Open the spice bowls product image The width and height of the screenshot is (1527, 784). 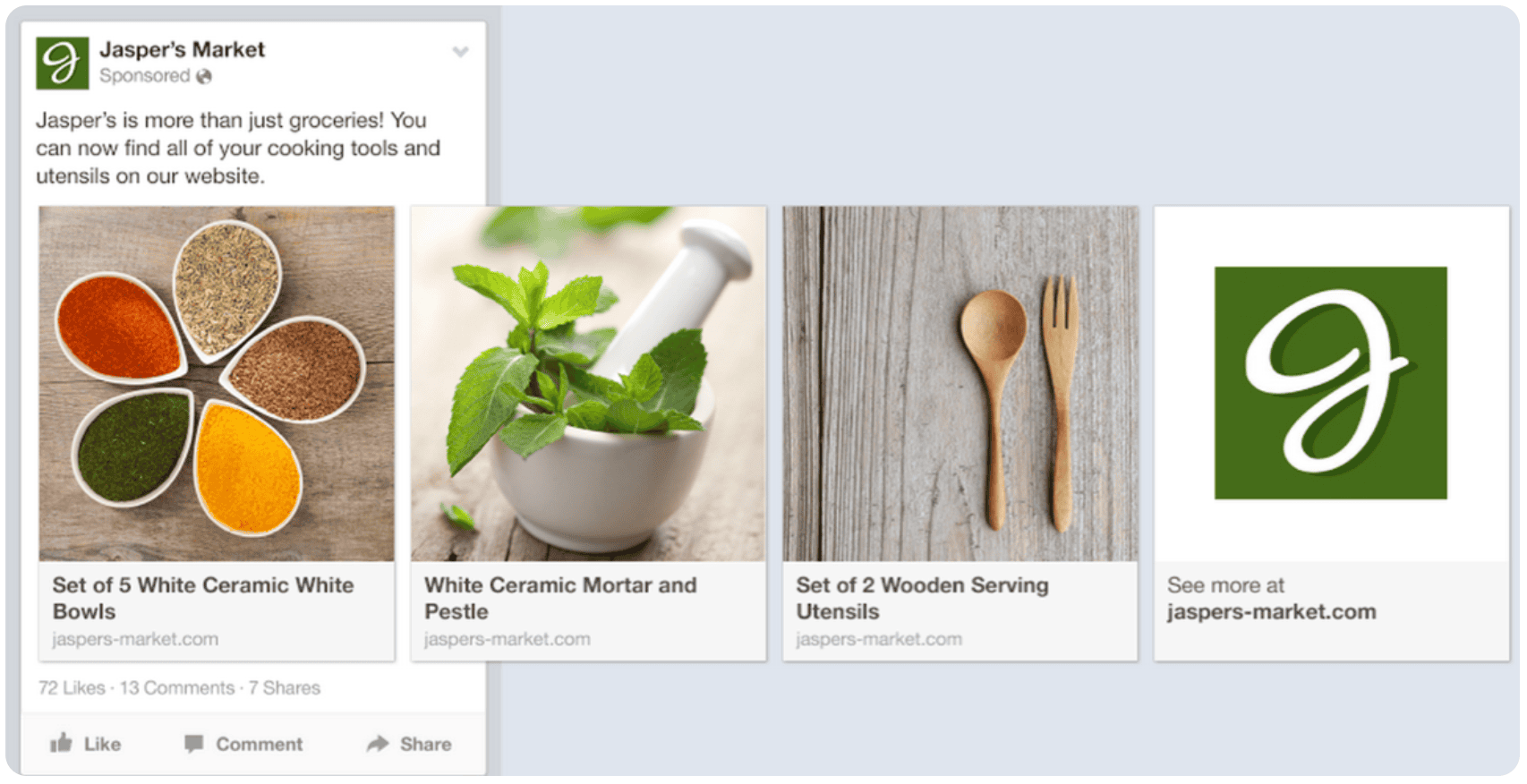[217, 384]
